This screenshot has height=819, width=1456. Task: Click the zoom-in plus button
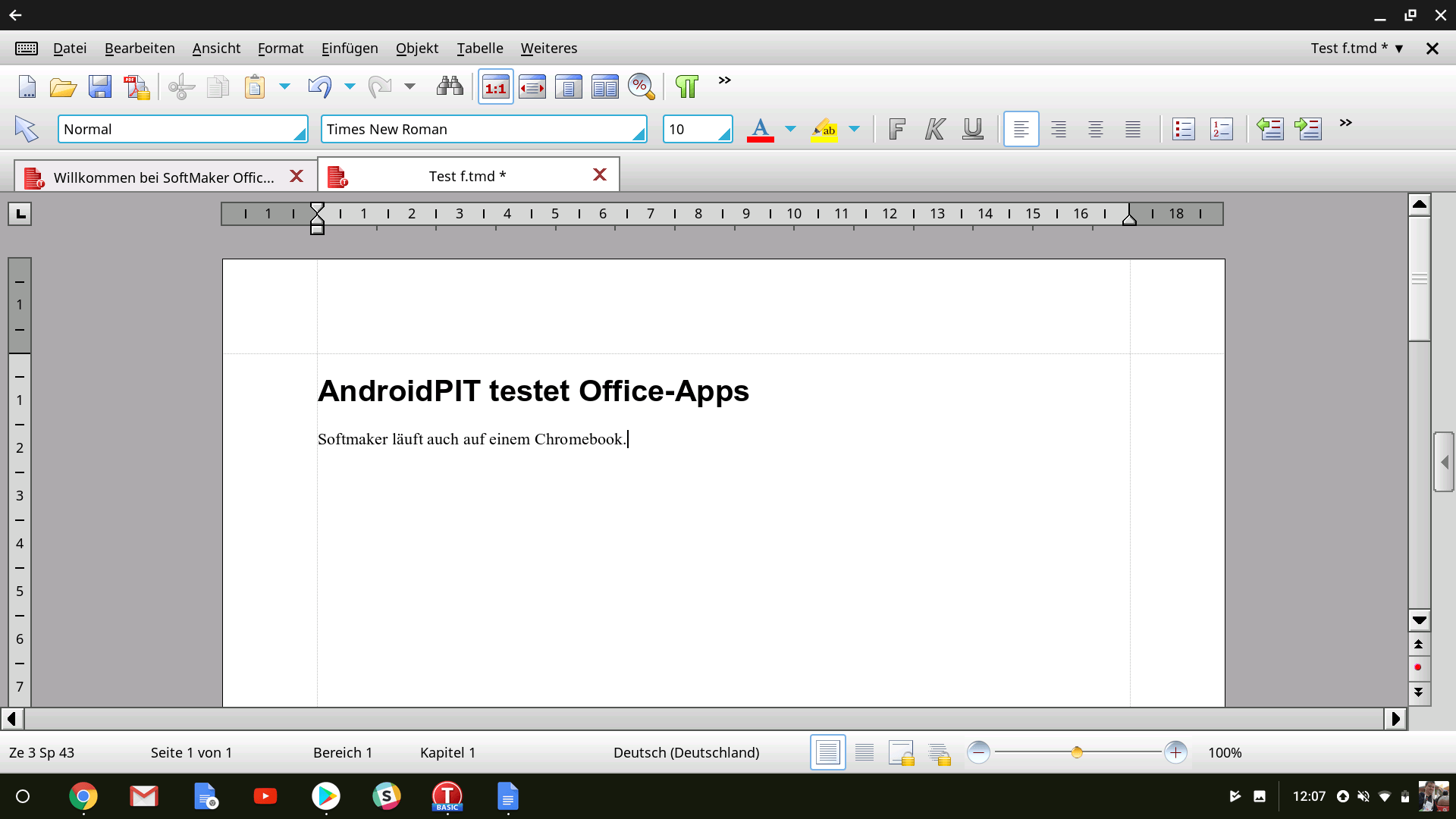tap(1176, 752)
